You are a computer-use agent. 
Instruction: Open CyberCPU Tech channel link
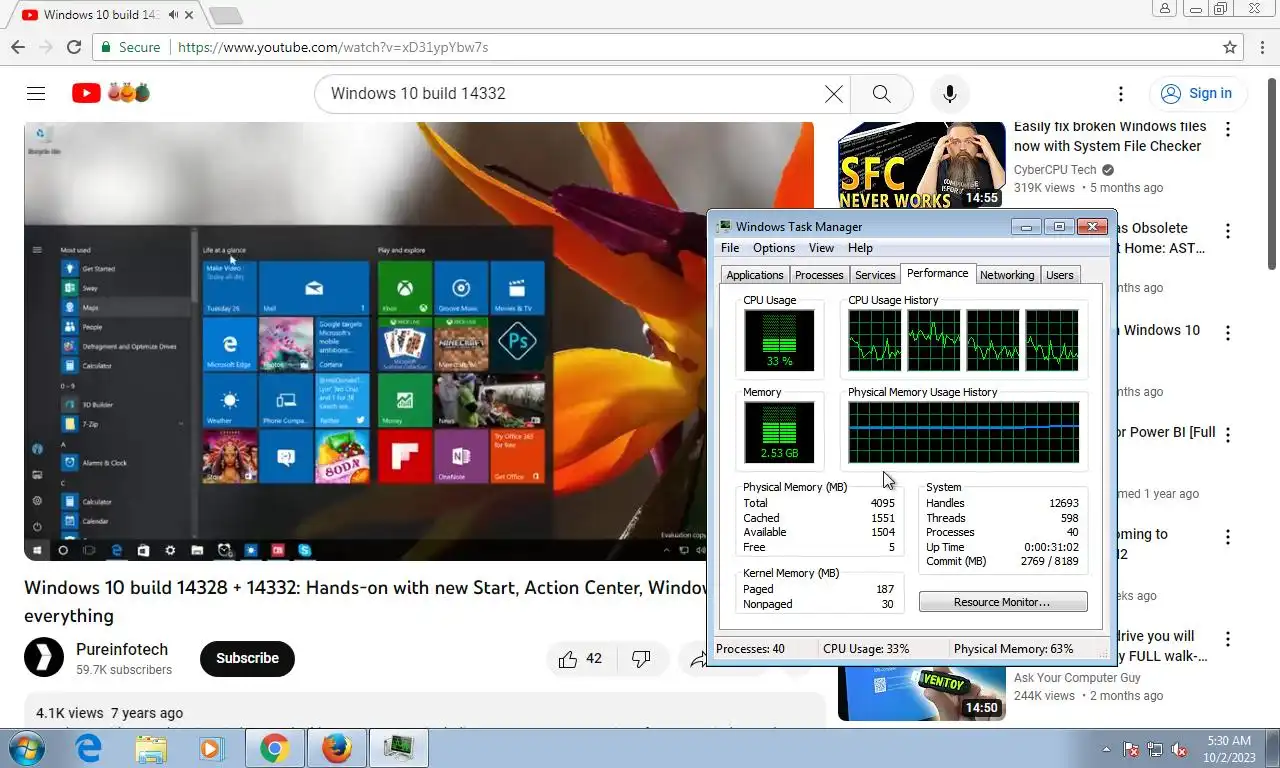[1055, 170]
